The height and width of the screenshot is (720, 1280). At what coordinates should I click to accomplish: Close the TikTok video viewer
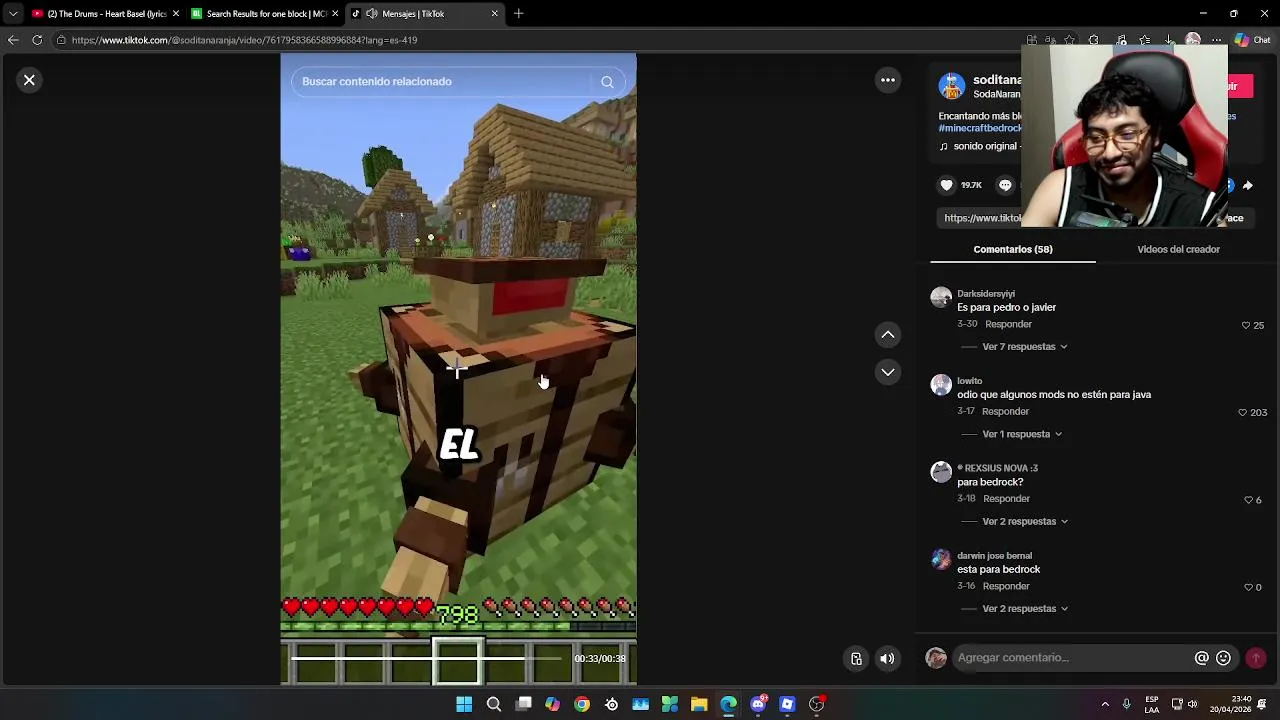[29, 80]
